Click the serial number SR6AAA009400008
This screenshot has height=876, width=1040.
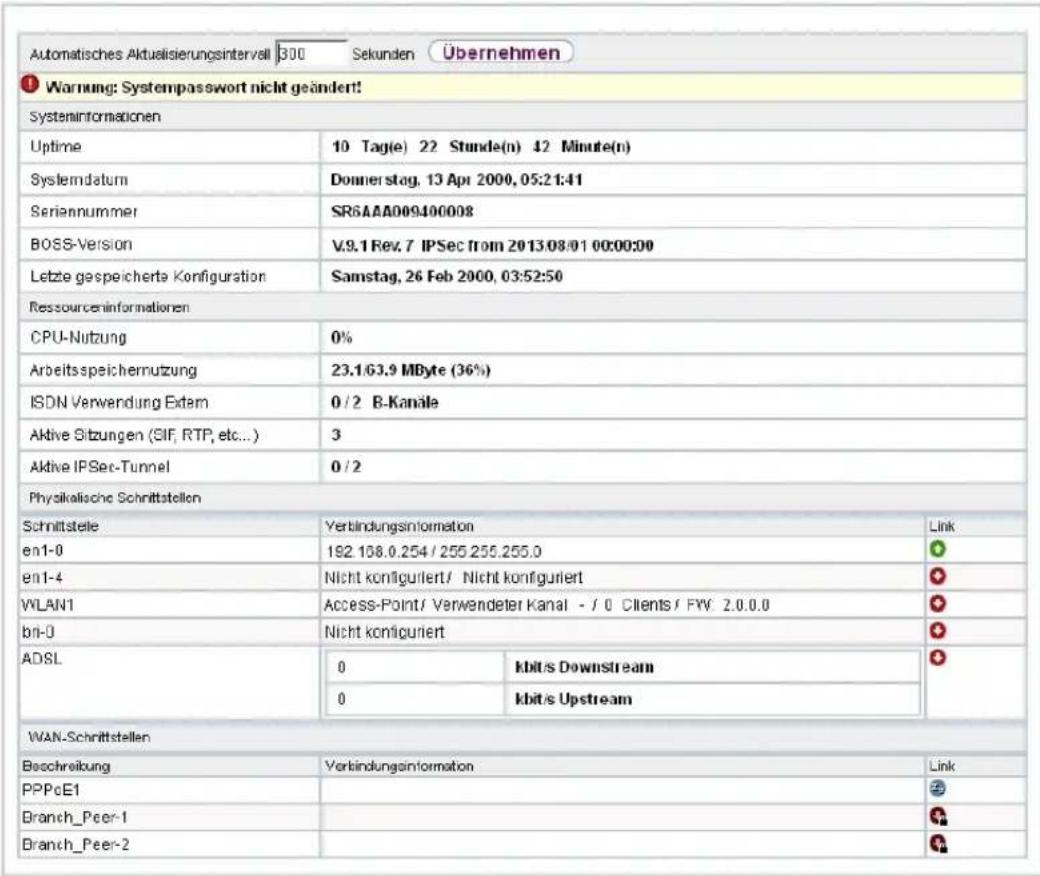(x=402, y=212)
